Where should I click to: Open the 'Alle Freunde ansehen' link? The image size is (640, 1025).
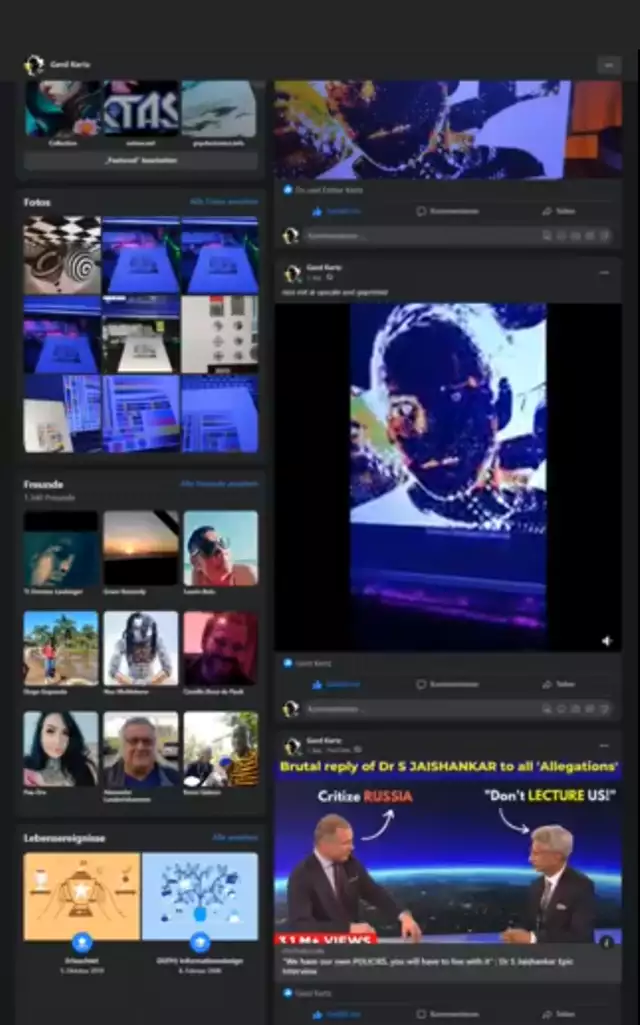tap(219, 484)
